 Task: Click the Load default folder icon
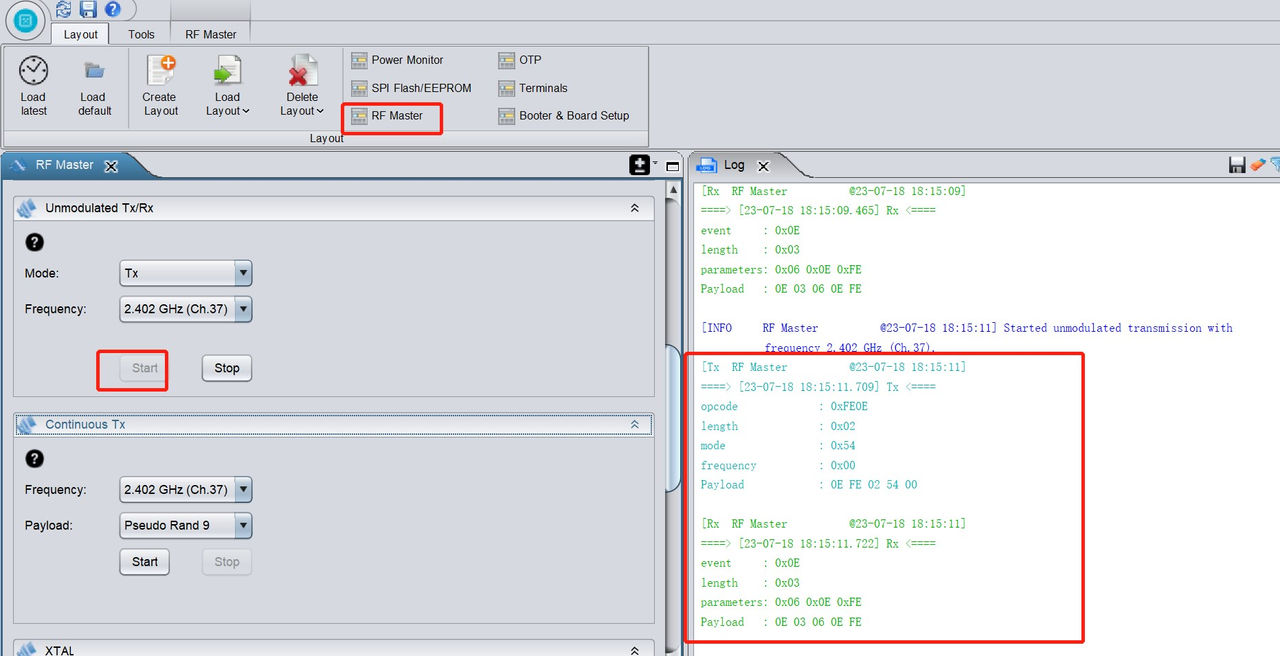click(94, 71)
